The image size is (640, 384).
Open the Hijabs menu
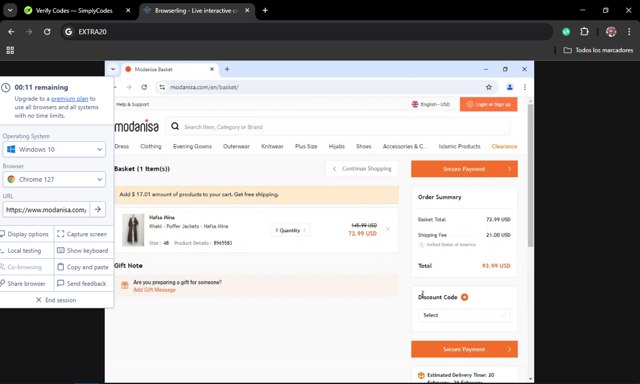tap(337, 146)
